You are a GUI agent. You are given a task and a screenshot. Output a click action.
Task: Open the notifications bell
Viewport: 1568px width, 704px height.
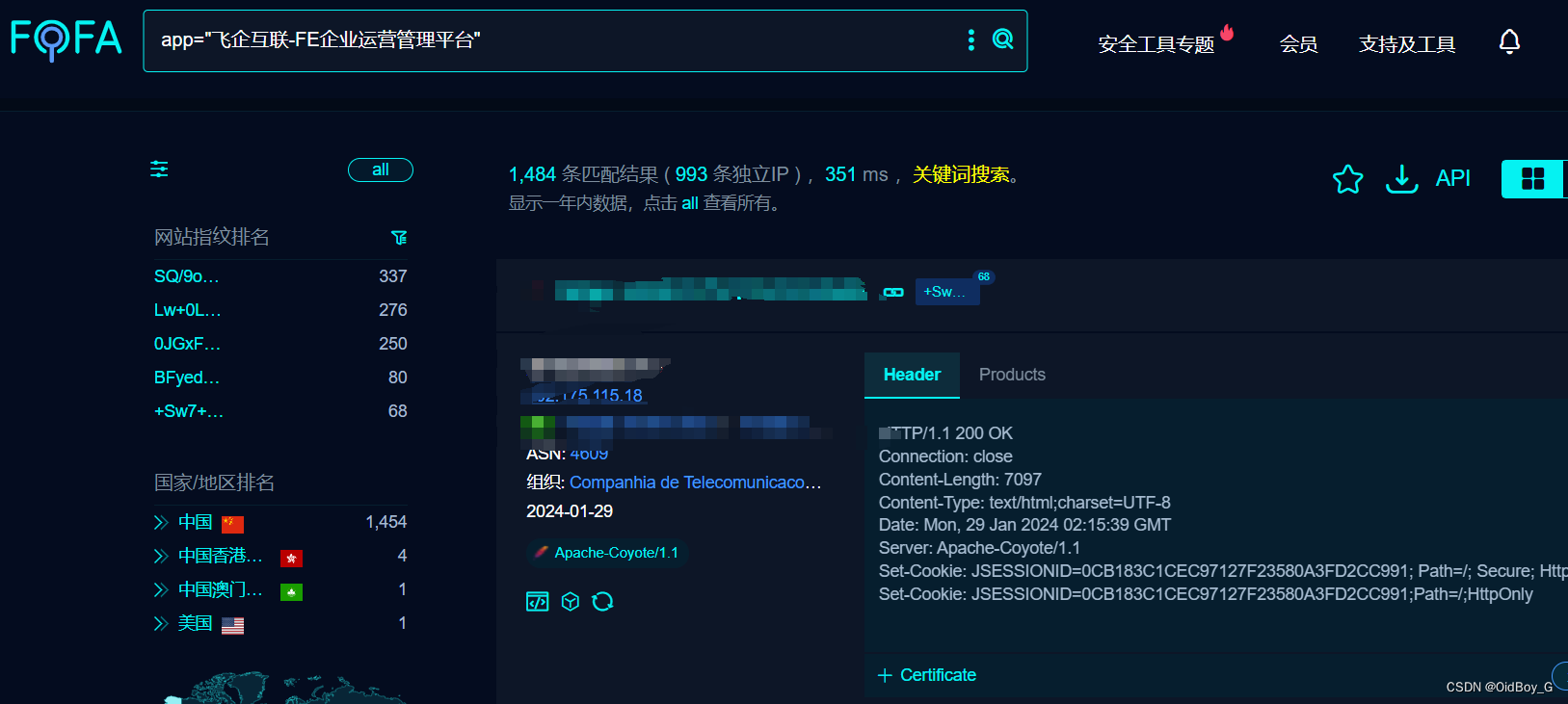point(1509,41)
